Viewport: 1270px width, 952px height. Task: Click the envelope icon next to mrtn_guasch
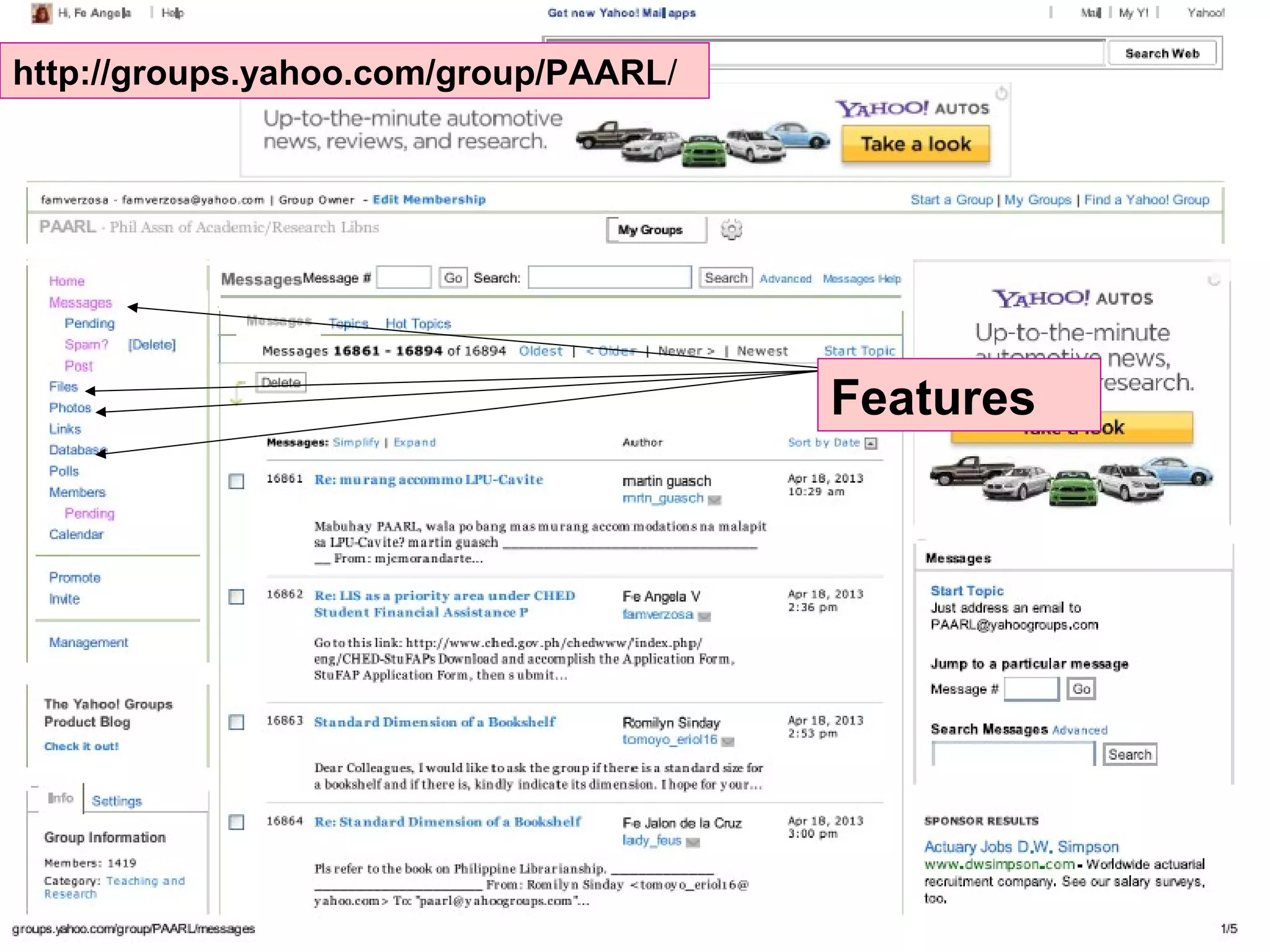click(x=714, y=500)
